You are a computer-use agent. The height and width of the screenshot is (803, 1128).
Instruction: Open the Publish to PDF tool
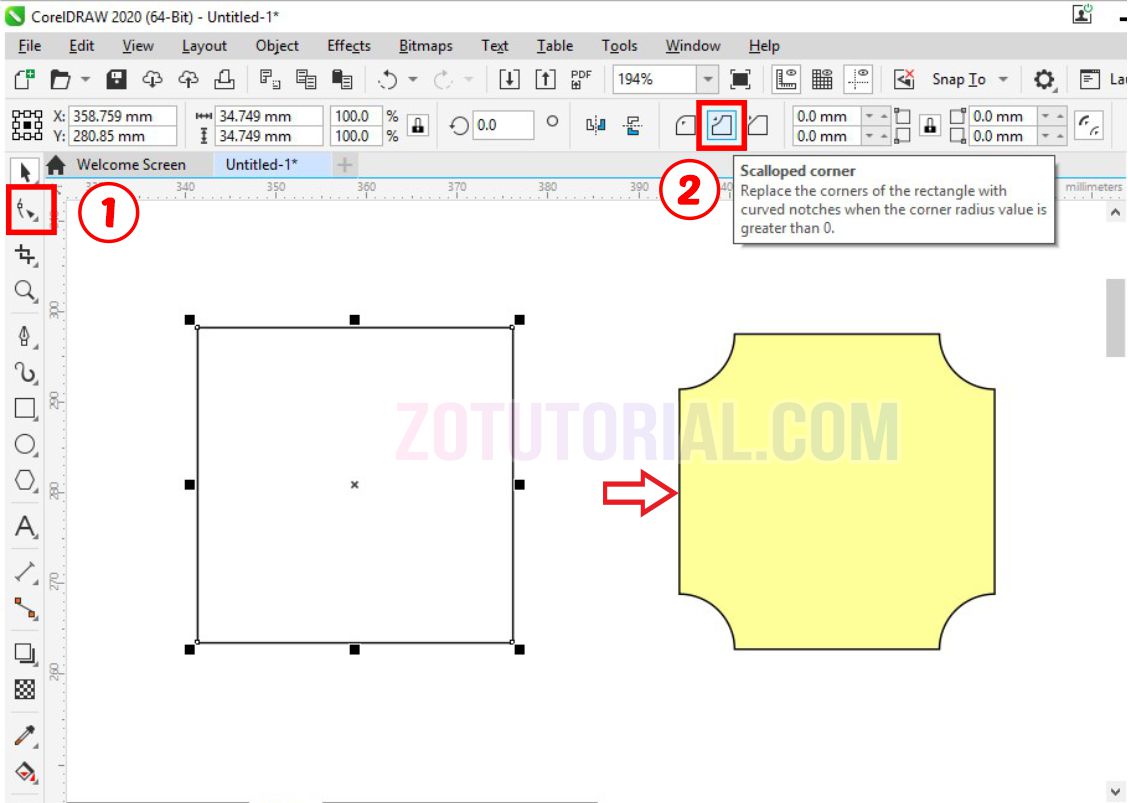point(580,79)
